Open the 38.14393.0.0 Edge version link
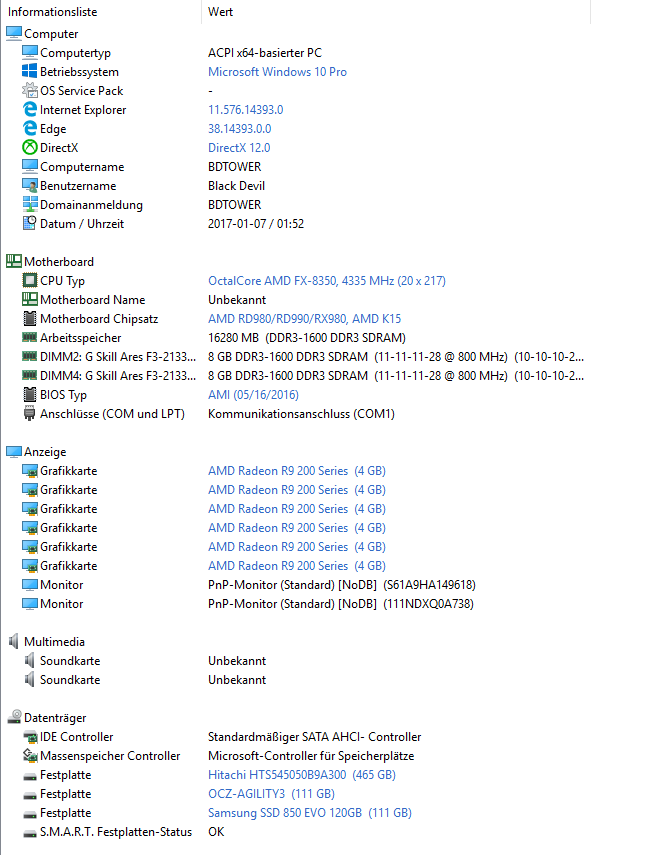The width and height of the screenshot is (668, 855). click(239, 129)
